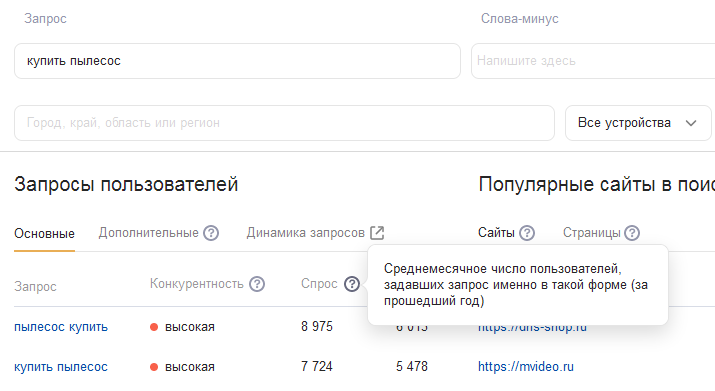Click help icon next to Спрос column
This screenshot has width=715, height=391.
tap(352, 284)
